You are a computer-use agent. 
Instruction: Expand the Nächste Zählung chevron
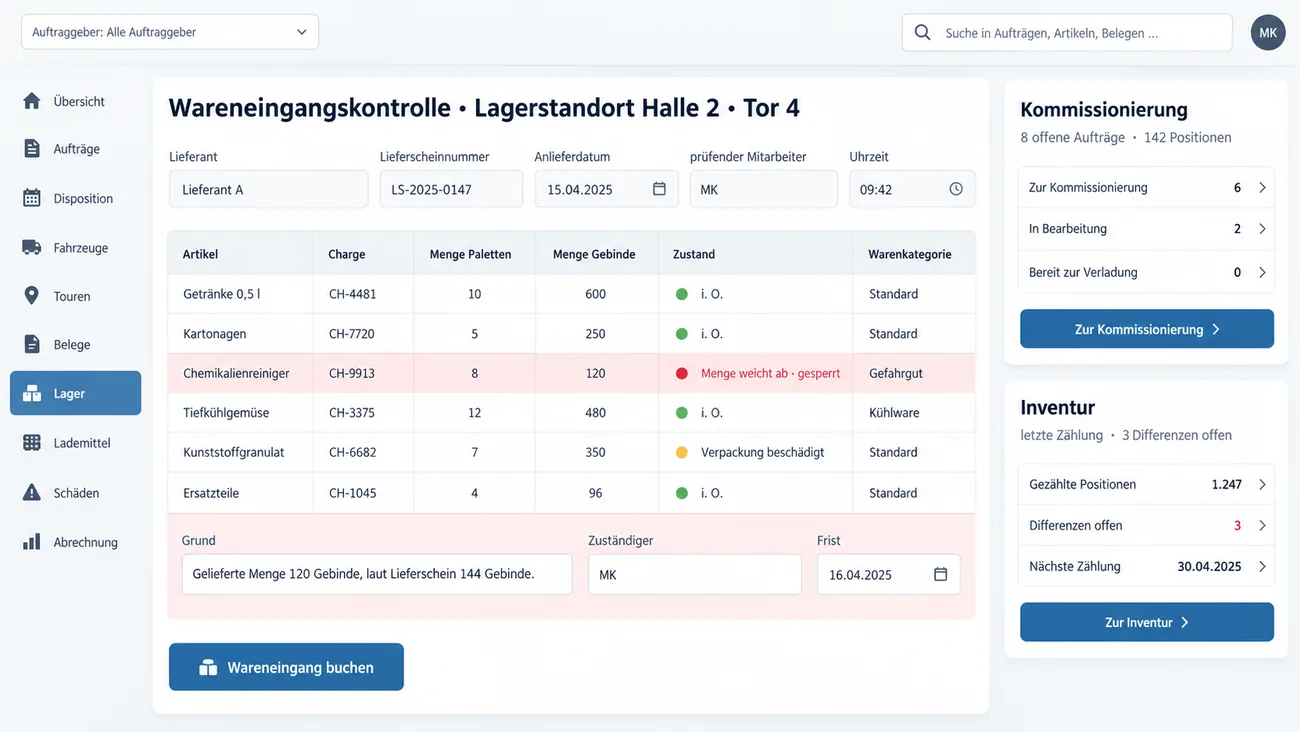(x=1262, y=566)
